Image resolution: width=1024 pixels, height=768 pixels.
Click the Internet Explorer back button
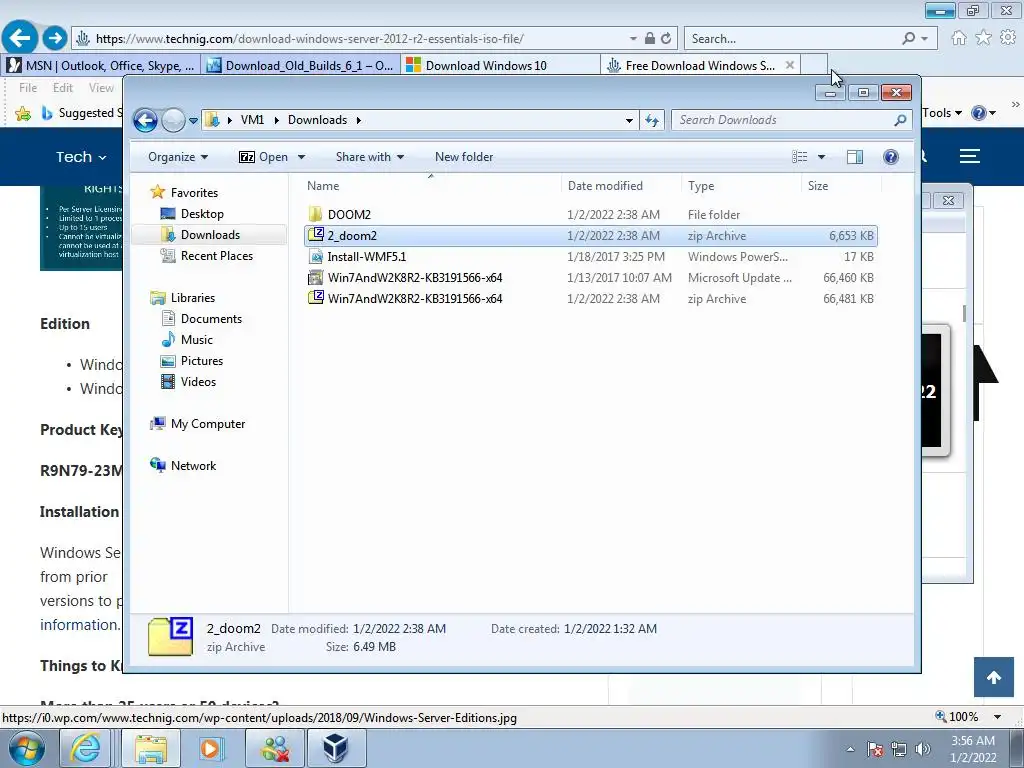[20, 38]
